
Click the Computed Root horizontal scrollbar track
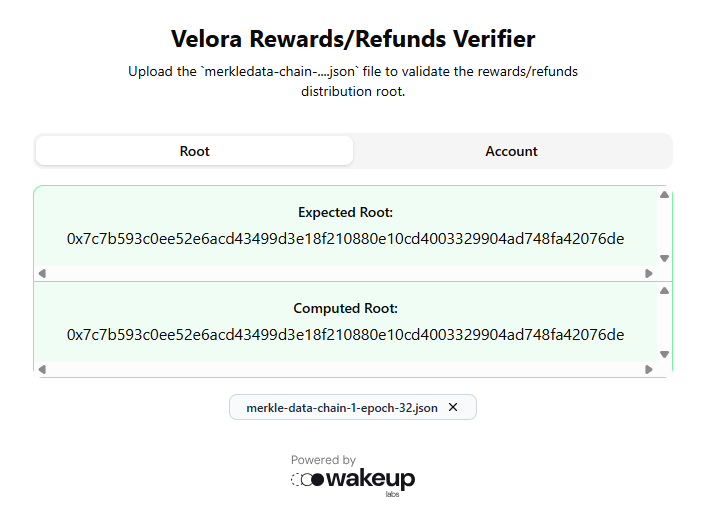pyautogui.click(x=346, y=370)
